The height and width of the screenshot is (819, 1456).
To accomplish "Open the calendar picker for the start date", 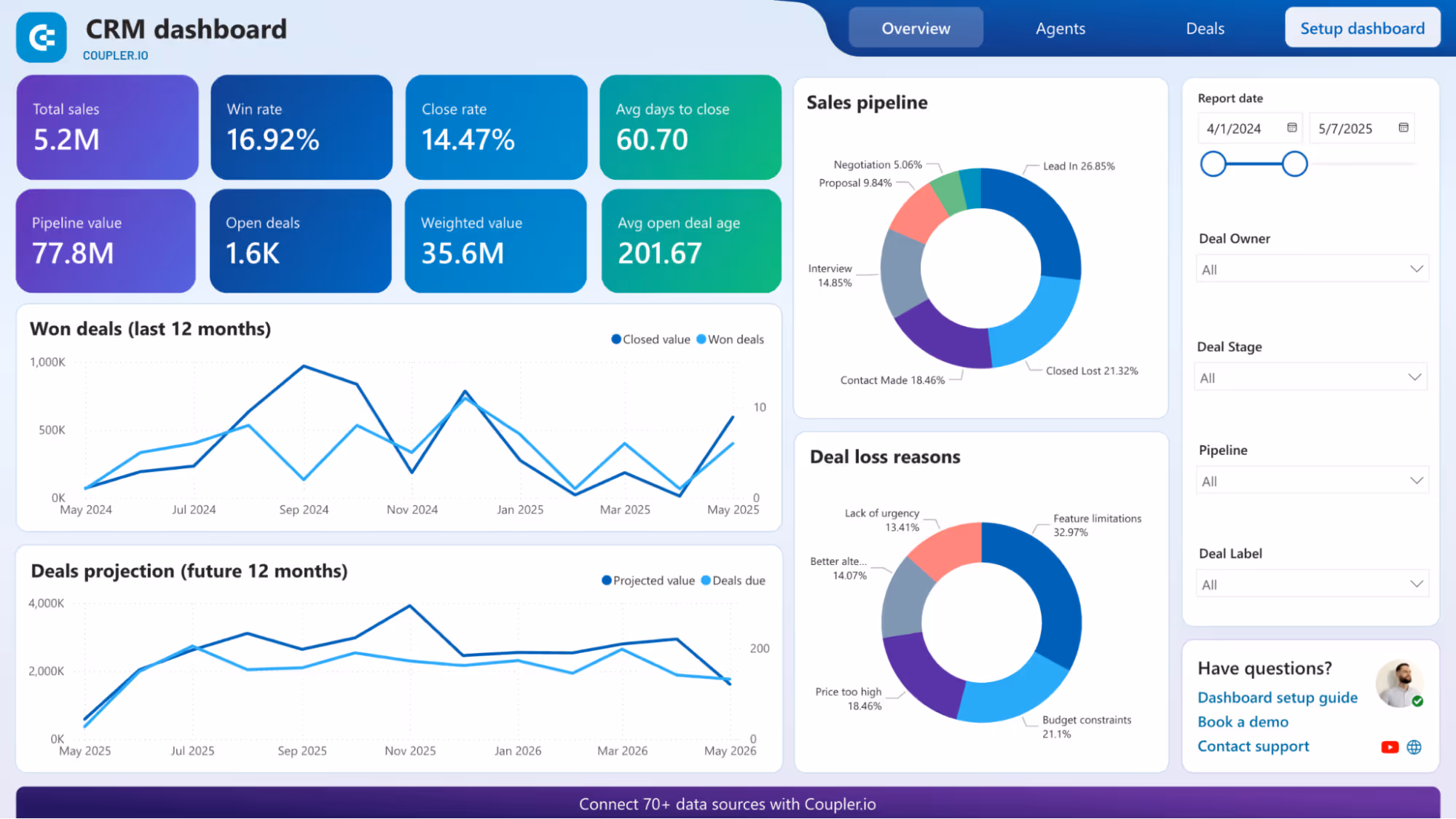I will tap(1293, 127).
